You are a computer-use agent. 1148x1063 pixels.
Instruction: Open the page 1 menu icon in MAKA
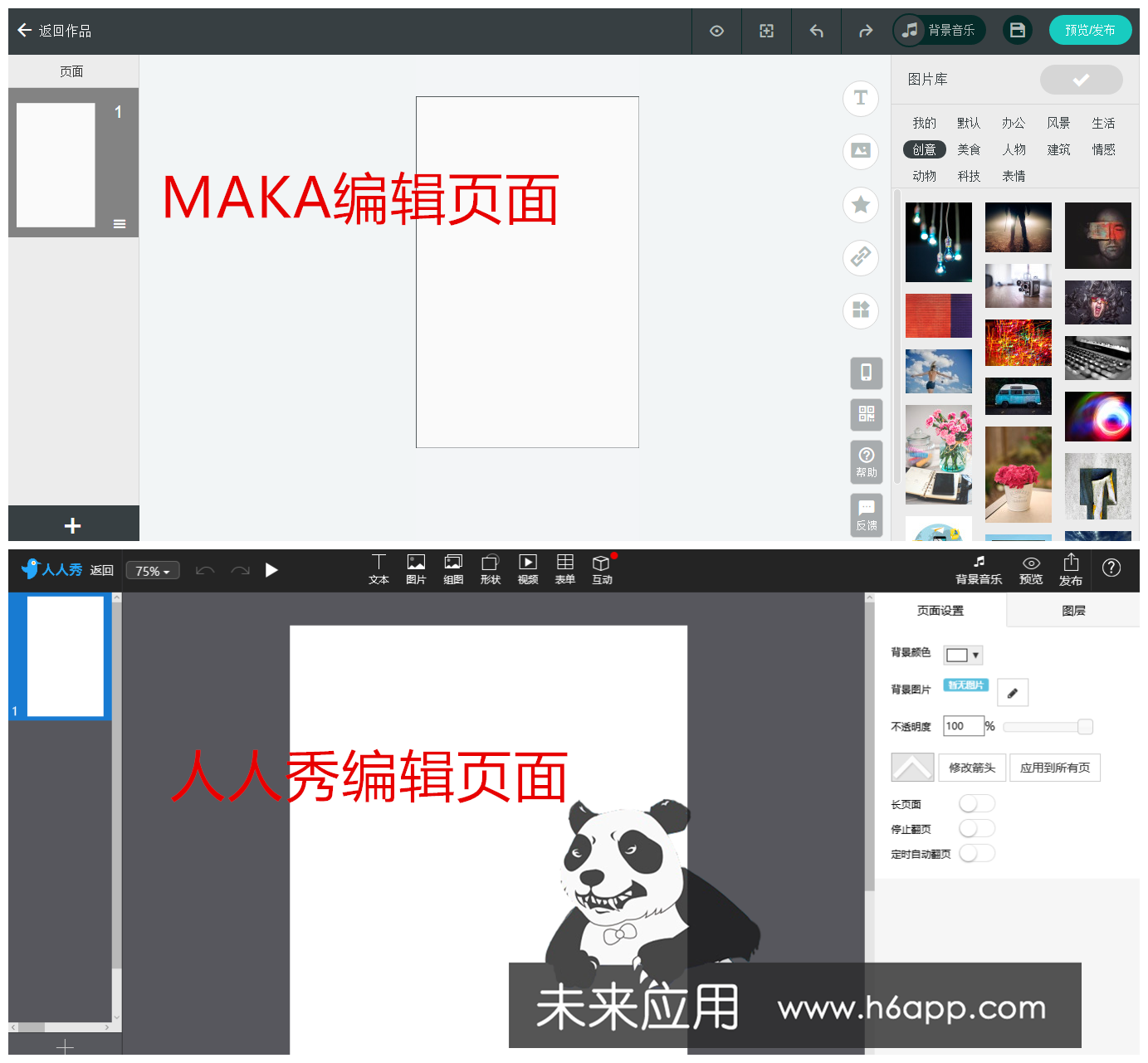coord(120,224)
